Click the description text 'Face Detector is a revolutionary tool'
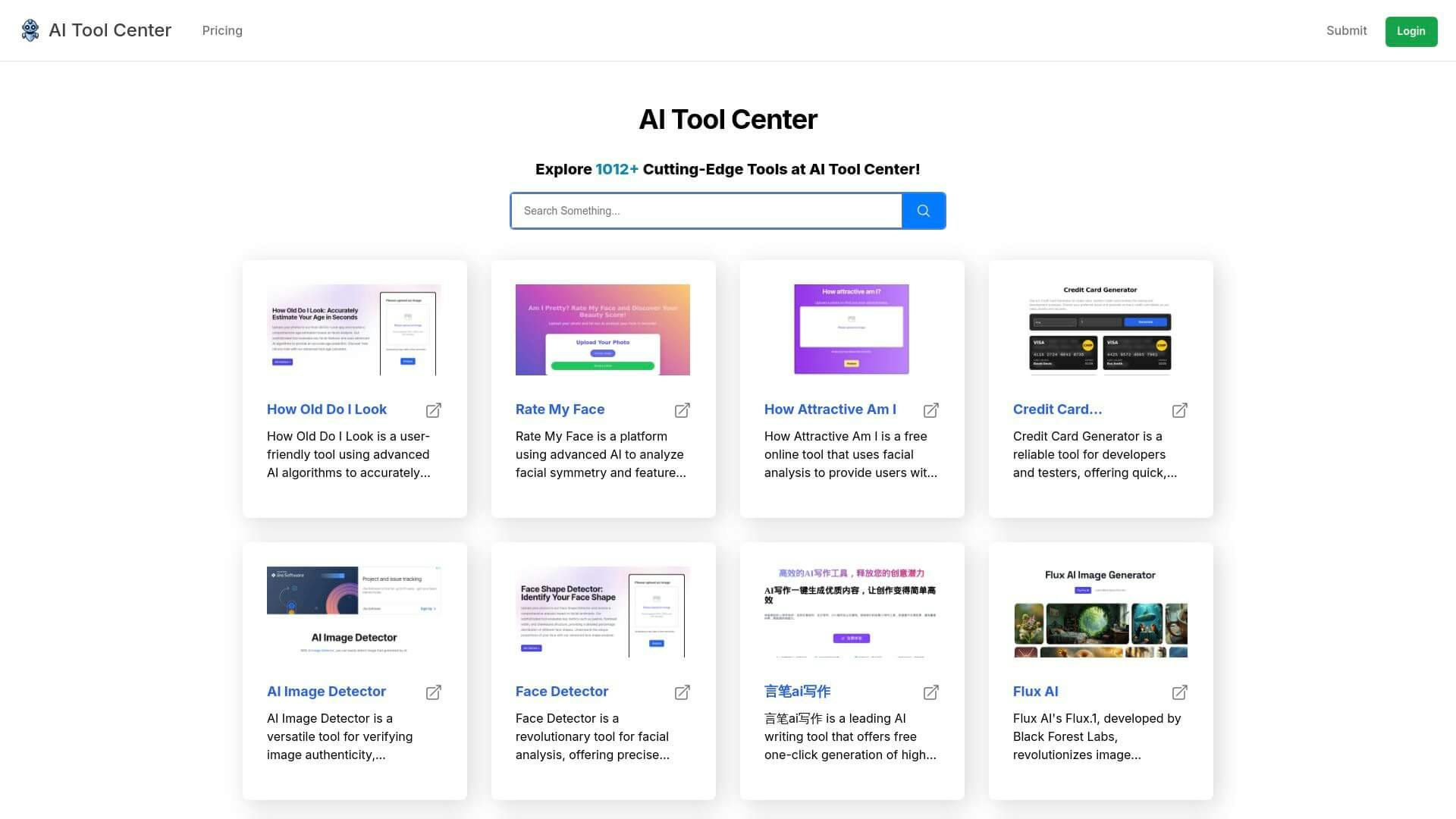 point(592,736)
